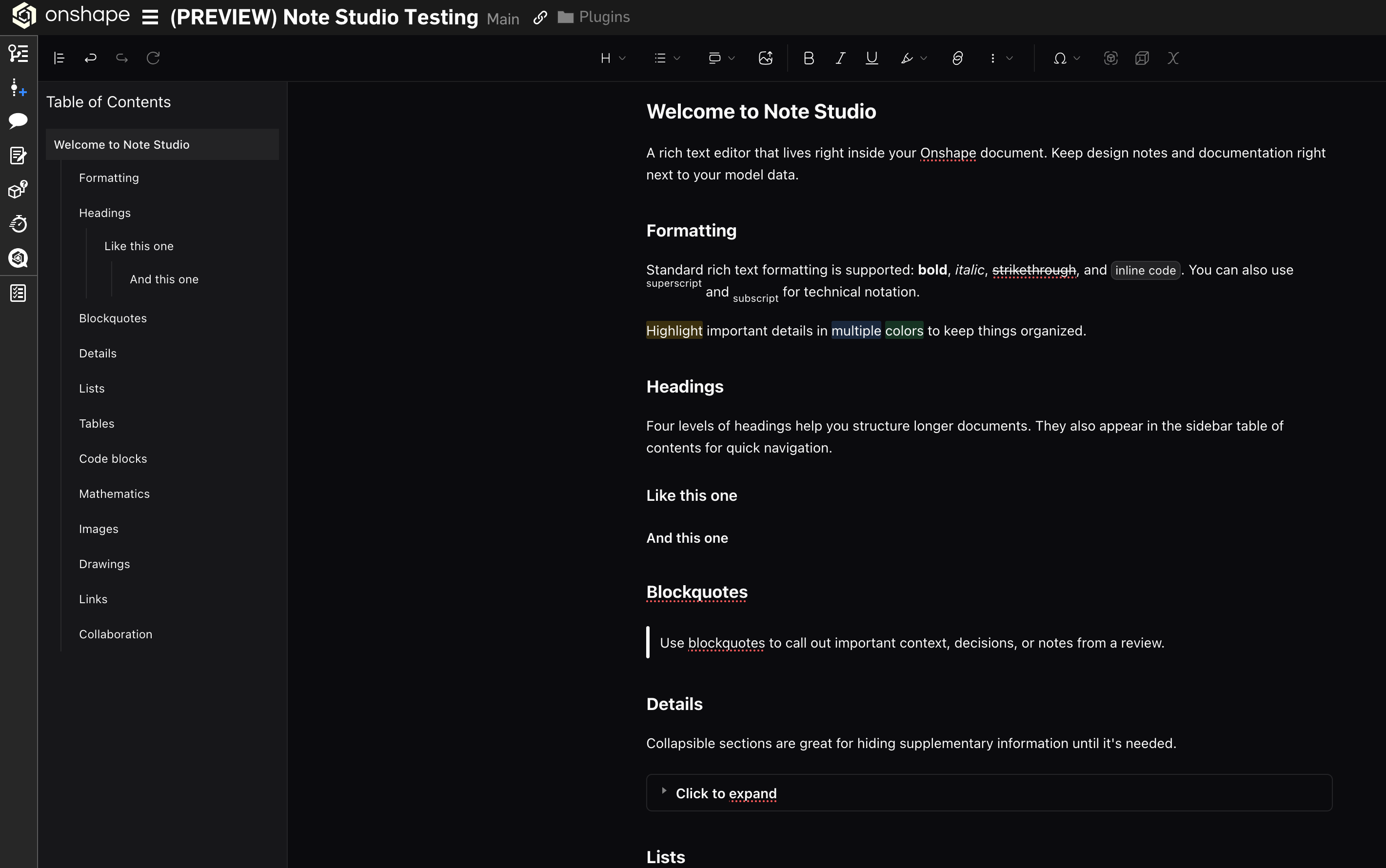1386x868 pixels.
Task: Insert an image using the picture icon
Action: [765, 58]
